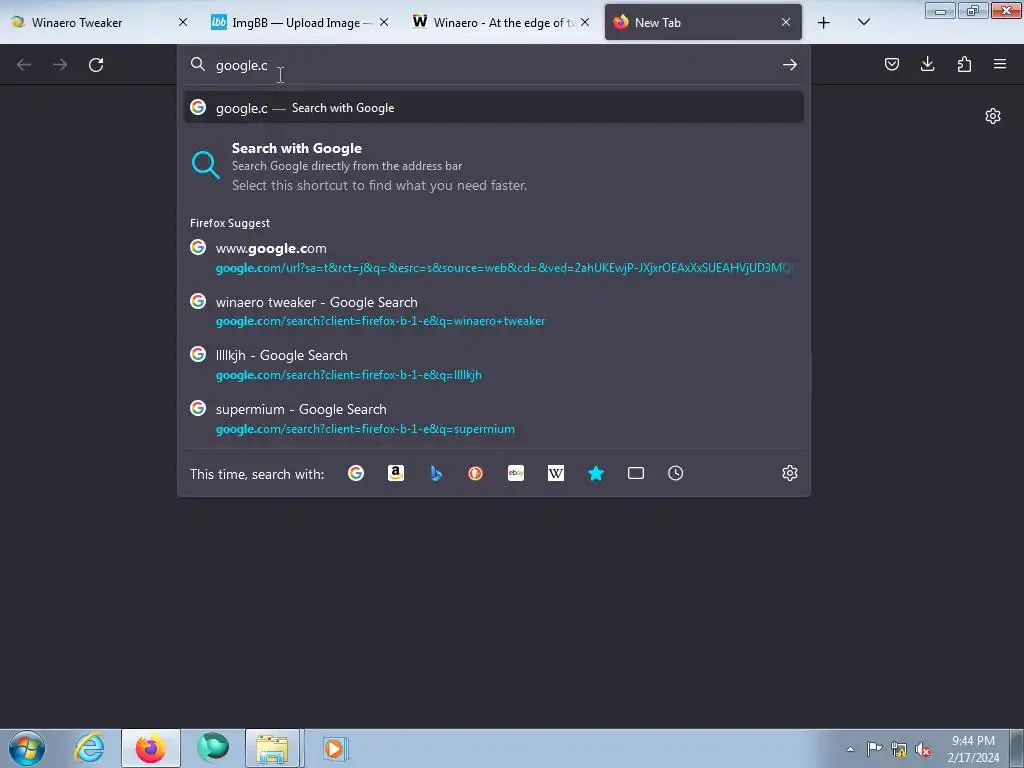Close the Winaero At the edge tab
Image resolution: width=1024 pixels, height=768 pixels.
click(x=585, y=23)
